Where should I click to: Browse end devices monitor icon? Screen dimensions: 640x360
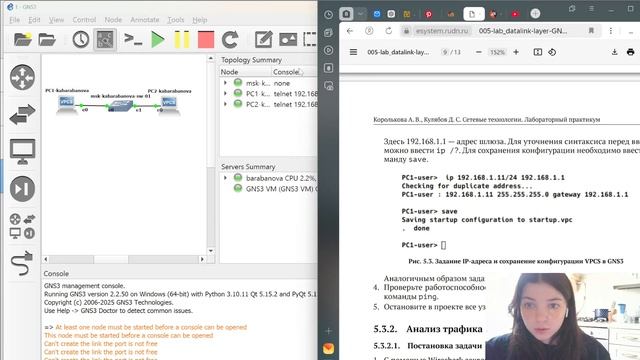click(x=22, y=151)
